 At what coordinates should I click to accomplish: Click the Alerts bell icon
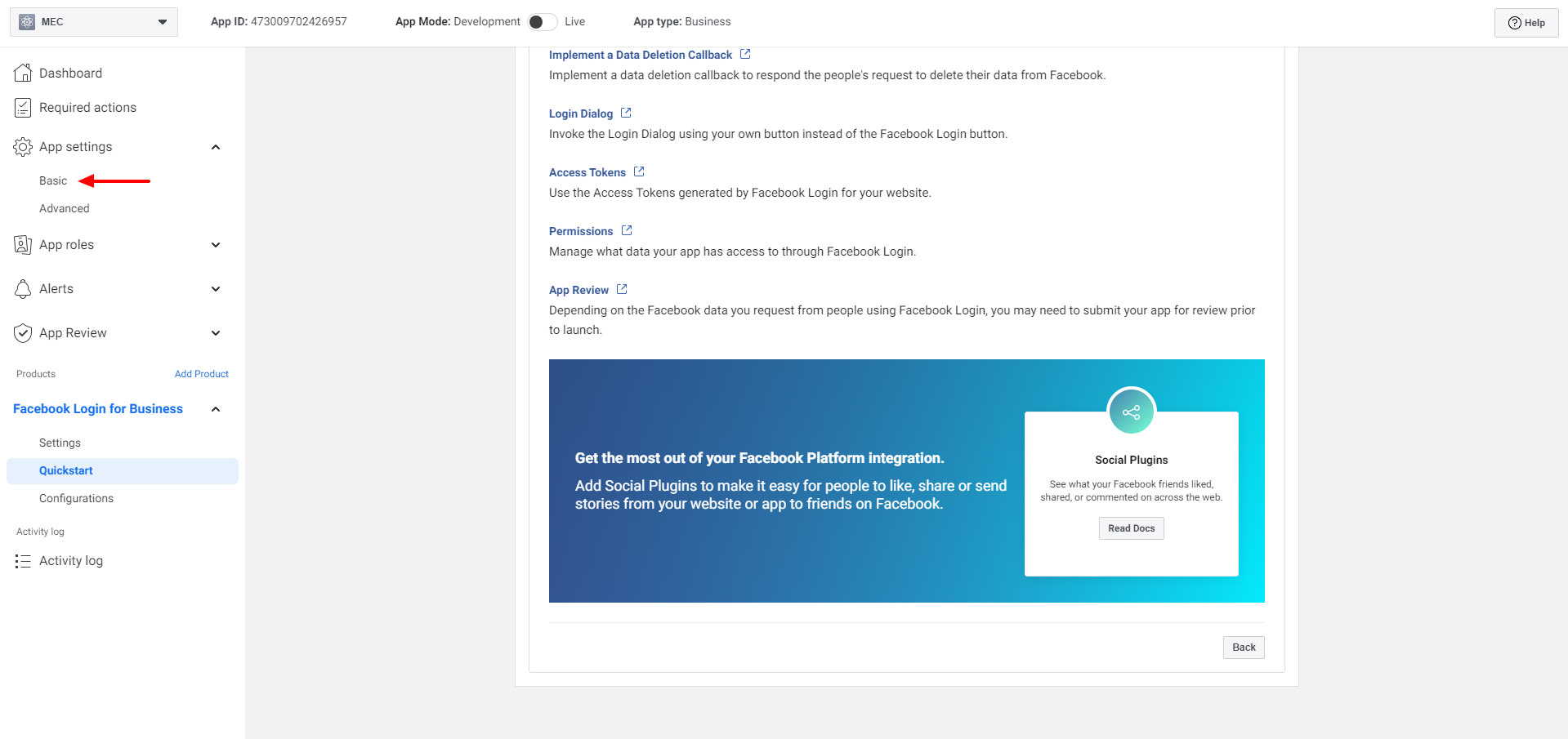(x=23, y=288)
